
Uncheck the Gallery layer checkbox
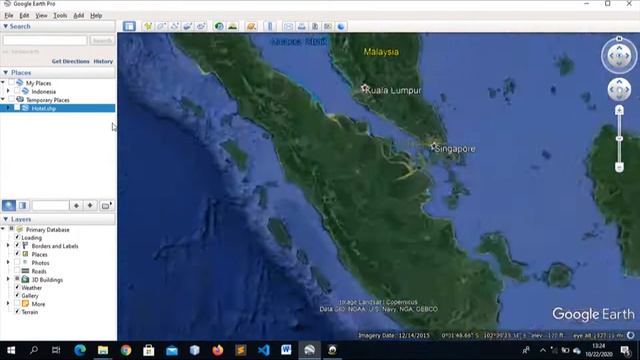pyautogui.click(x=17, y=296)
